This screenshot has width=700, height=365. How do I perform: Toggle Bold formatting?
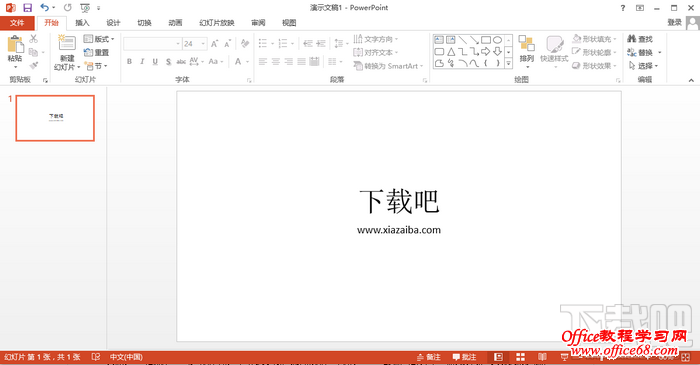pyautogui.click(x=129, y=62)
